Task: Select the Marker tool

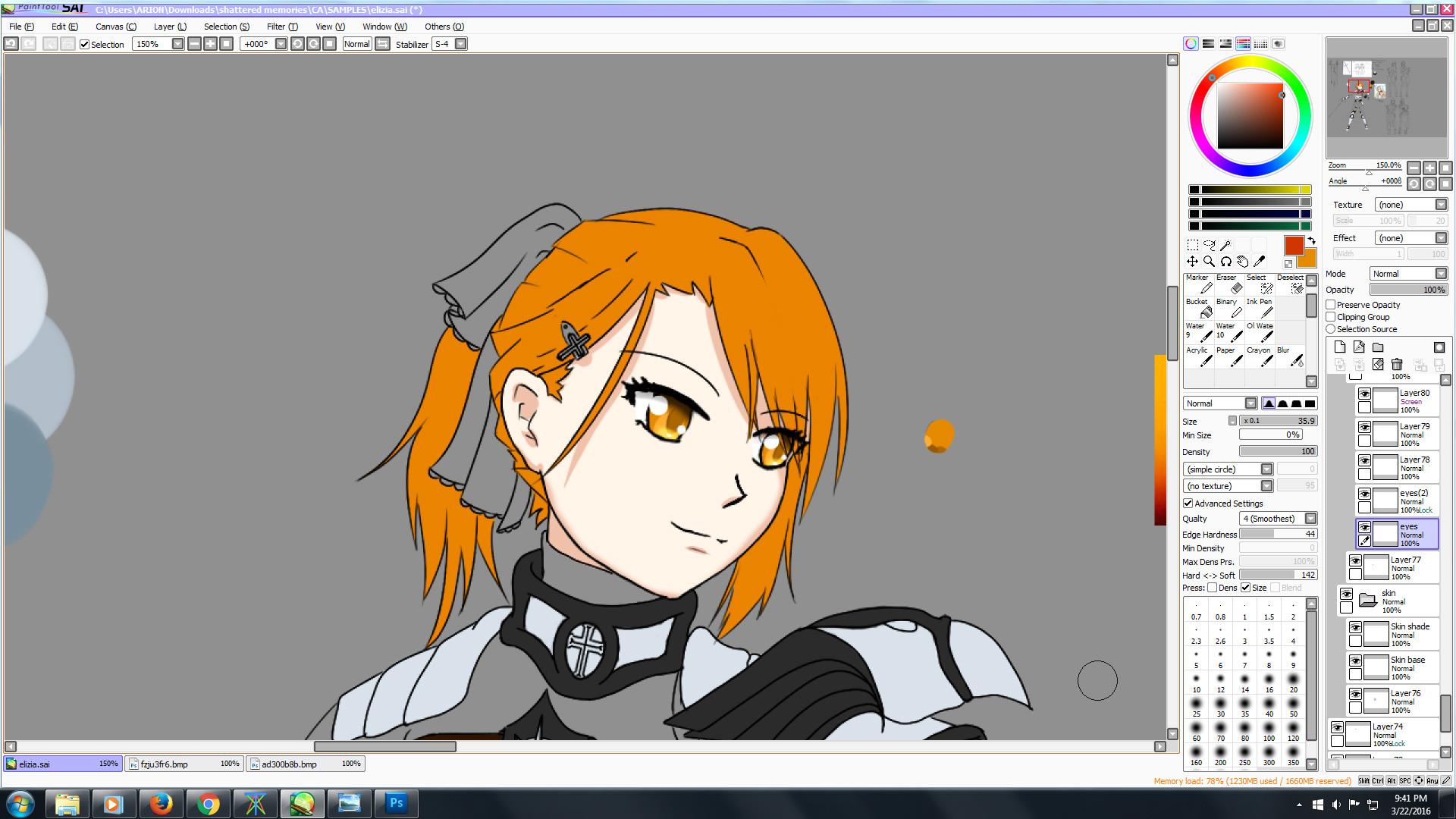Action: [1198, 284]
